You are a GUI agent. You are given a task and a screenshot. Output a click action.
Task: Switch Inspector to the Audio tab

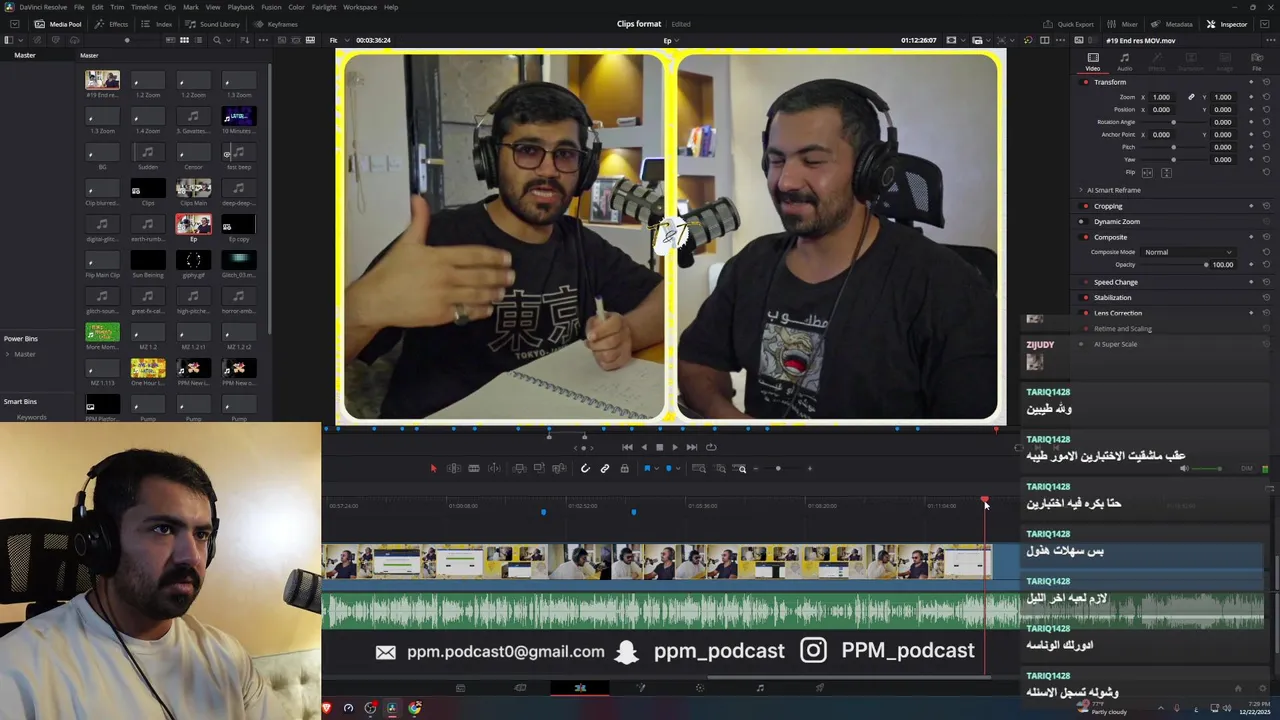1125,62
